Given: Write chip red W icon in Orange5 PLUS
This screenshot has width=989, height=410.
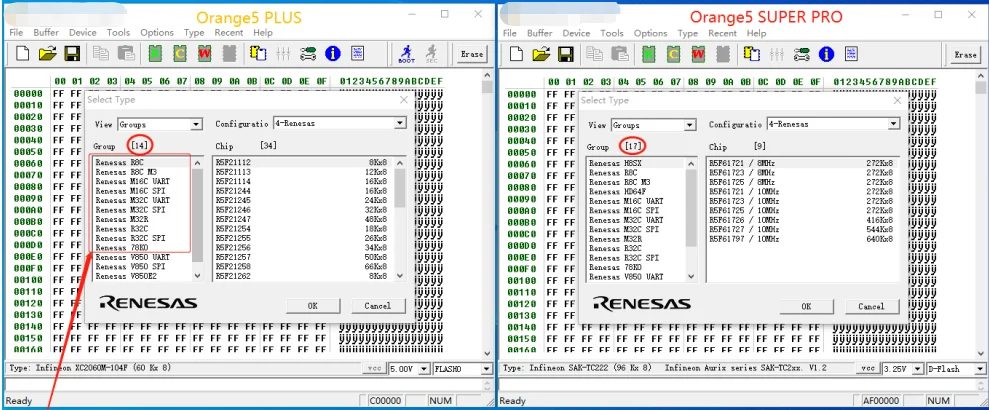Looking at the screenshot, I should point(204,54).
